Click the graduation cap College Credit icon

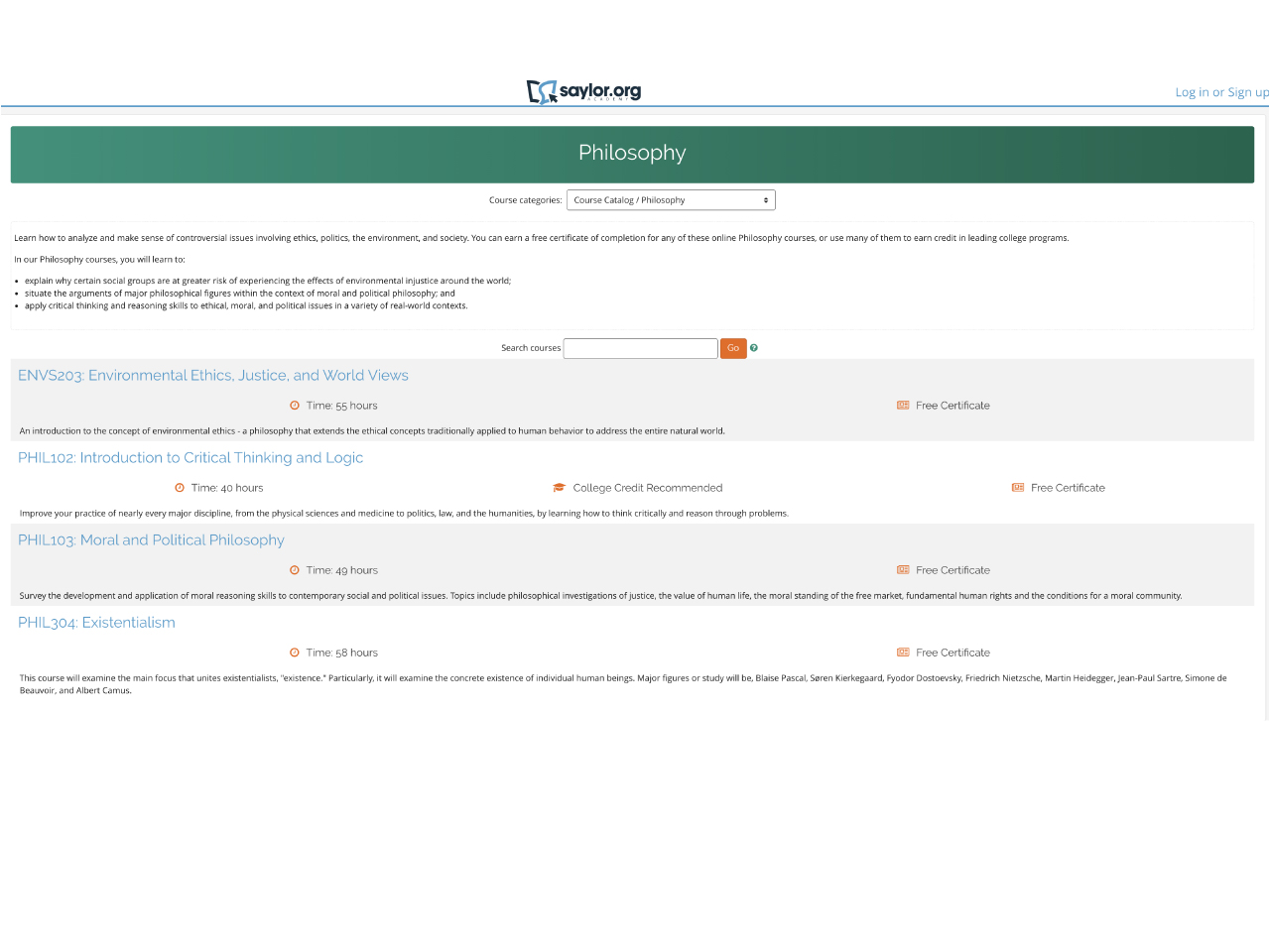pos(560,488)
